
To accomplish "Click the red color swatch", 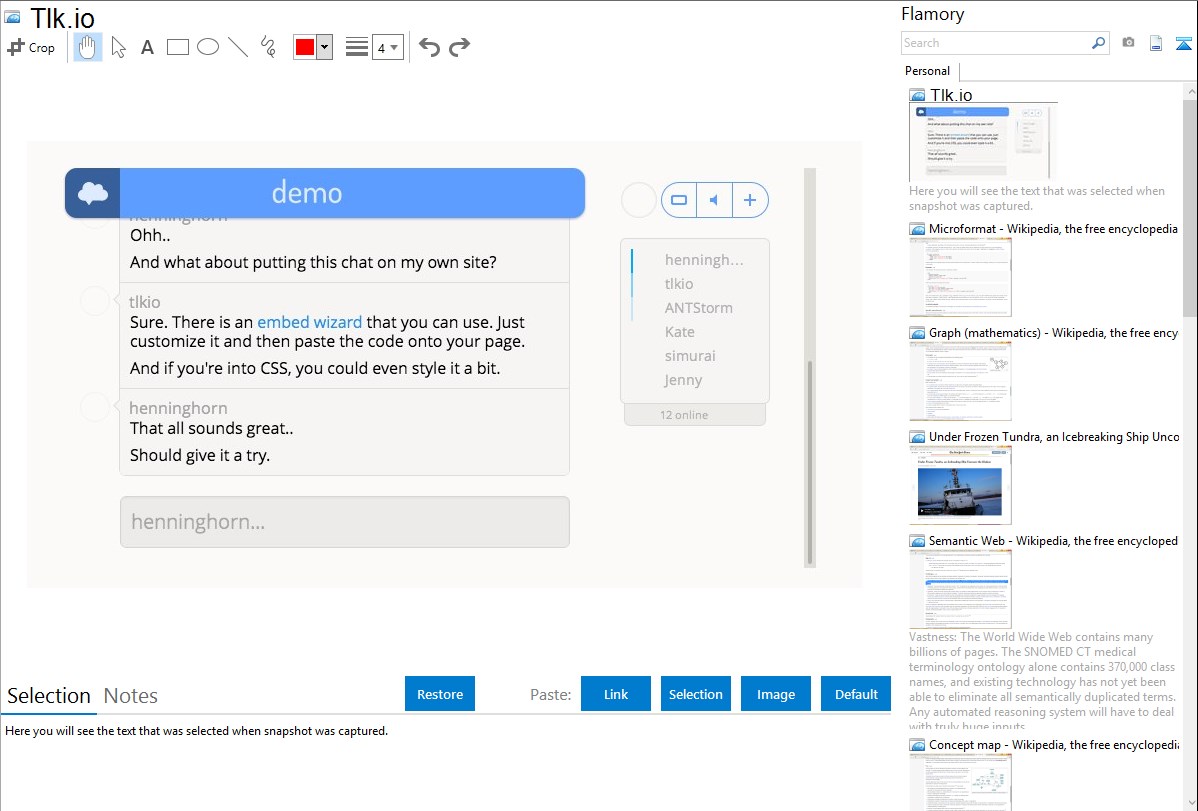I will tap(305, 47).
